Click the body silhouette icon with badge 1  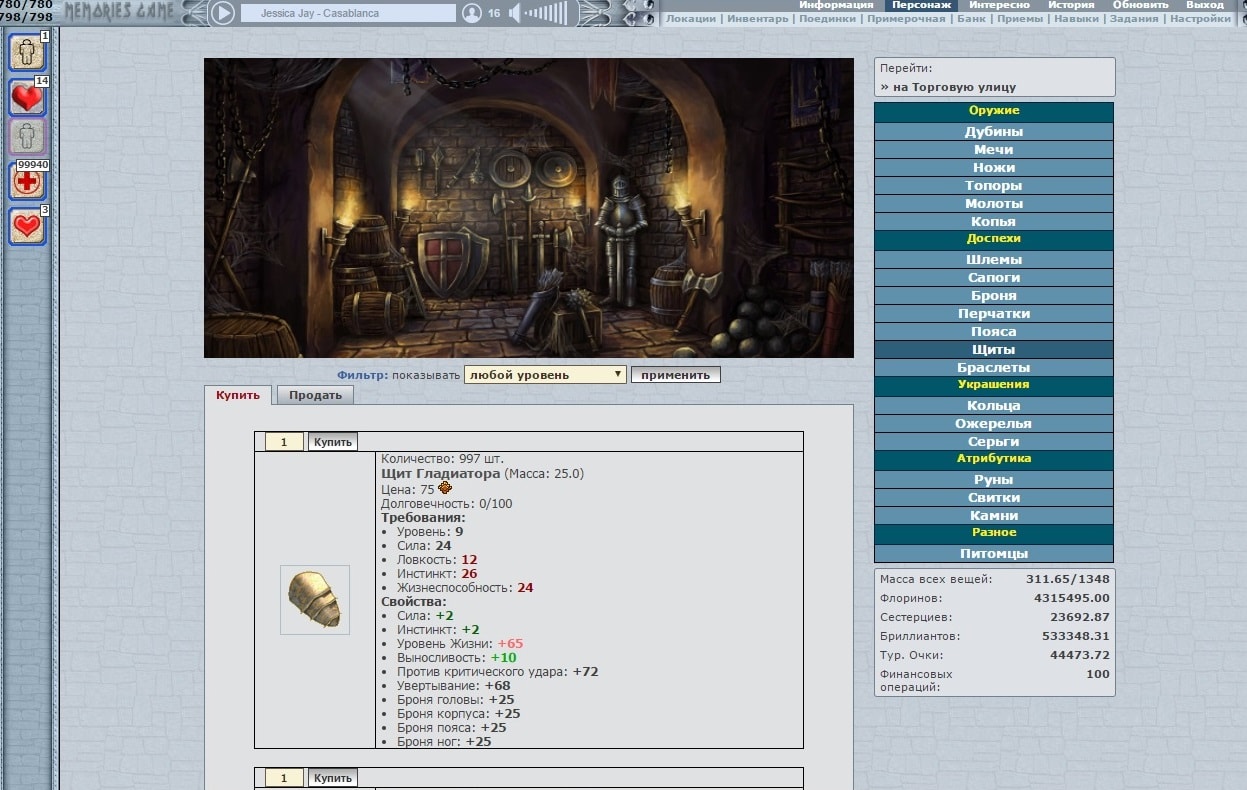(x=27, y=52)
